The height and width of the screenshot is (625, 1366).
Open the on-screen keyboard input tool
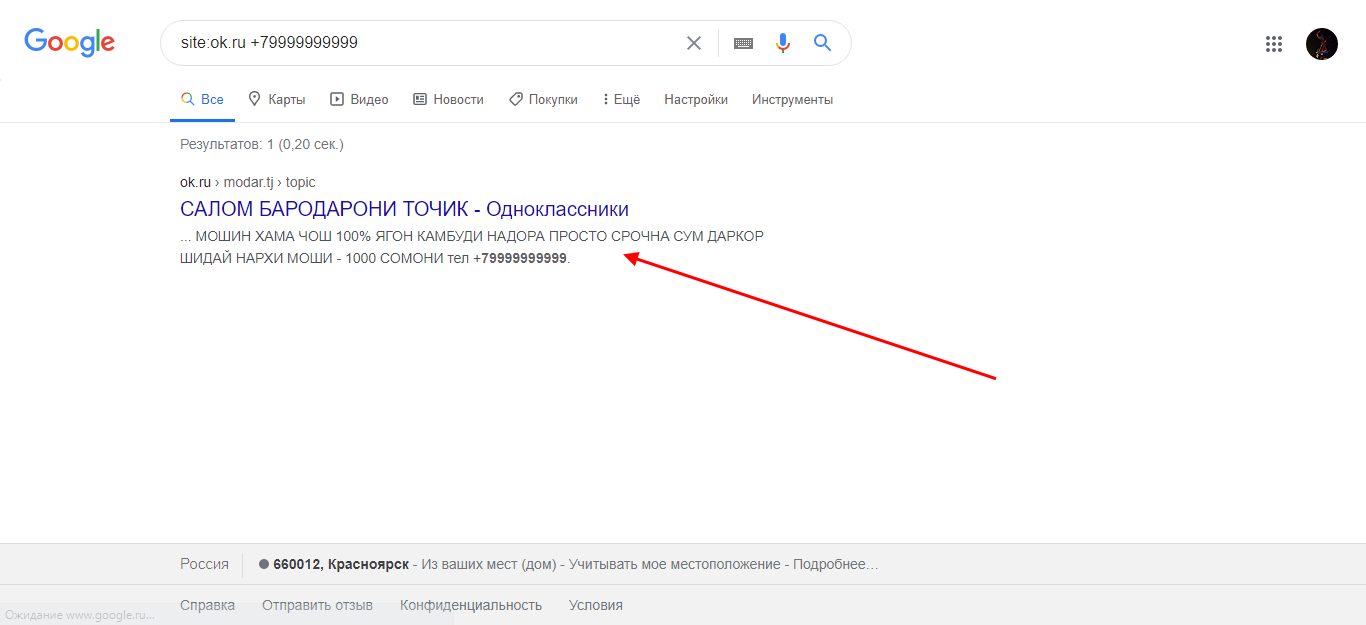click(x=743, y=43)
